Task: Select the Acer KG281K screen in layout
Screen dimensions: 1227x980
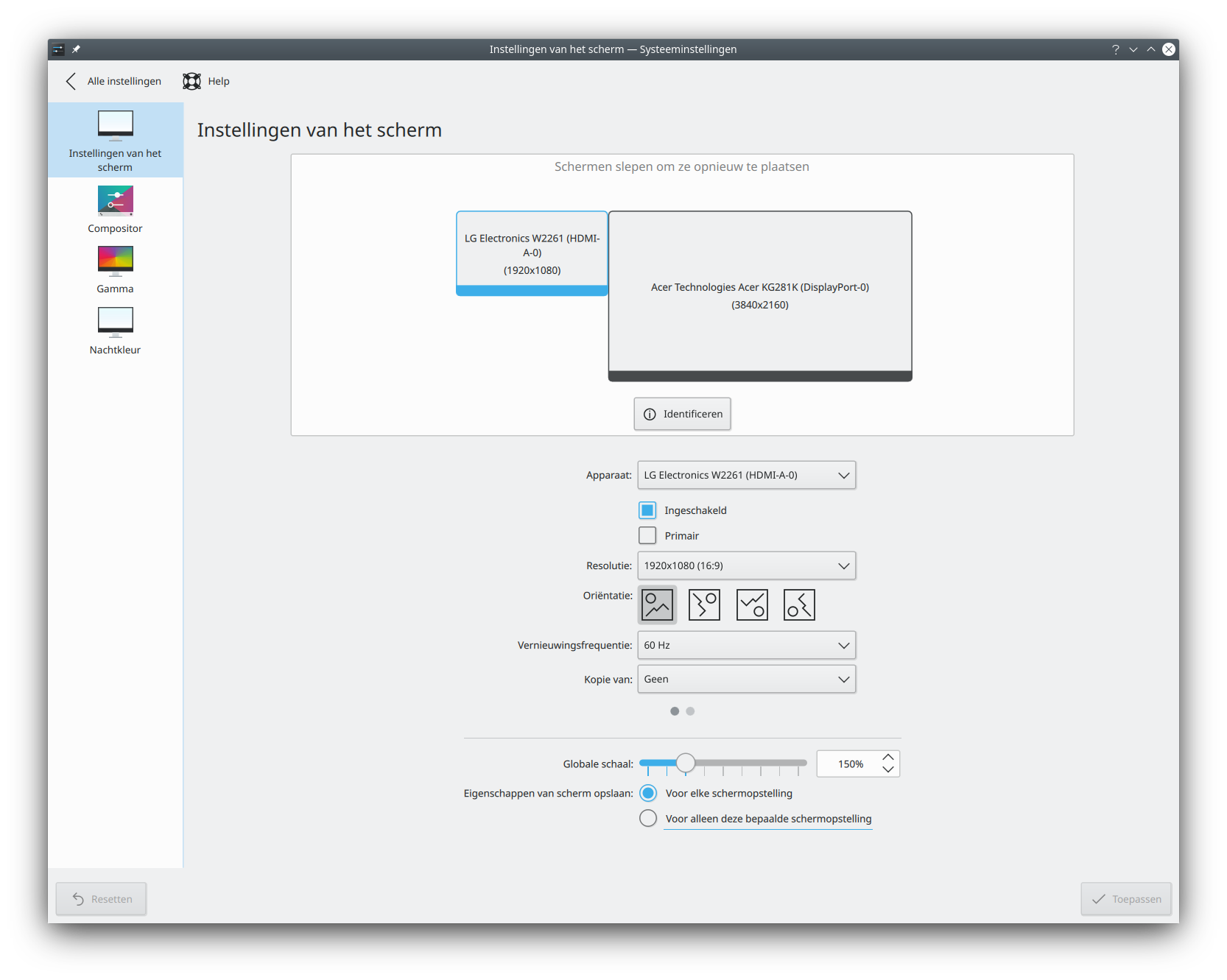Action: click(x=759, y=295)
